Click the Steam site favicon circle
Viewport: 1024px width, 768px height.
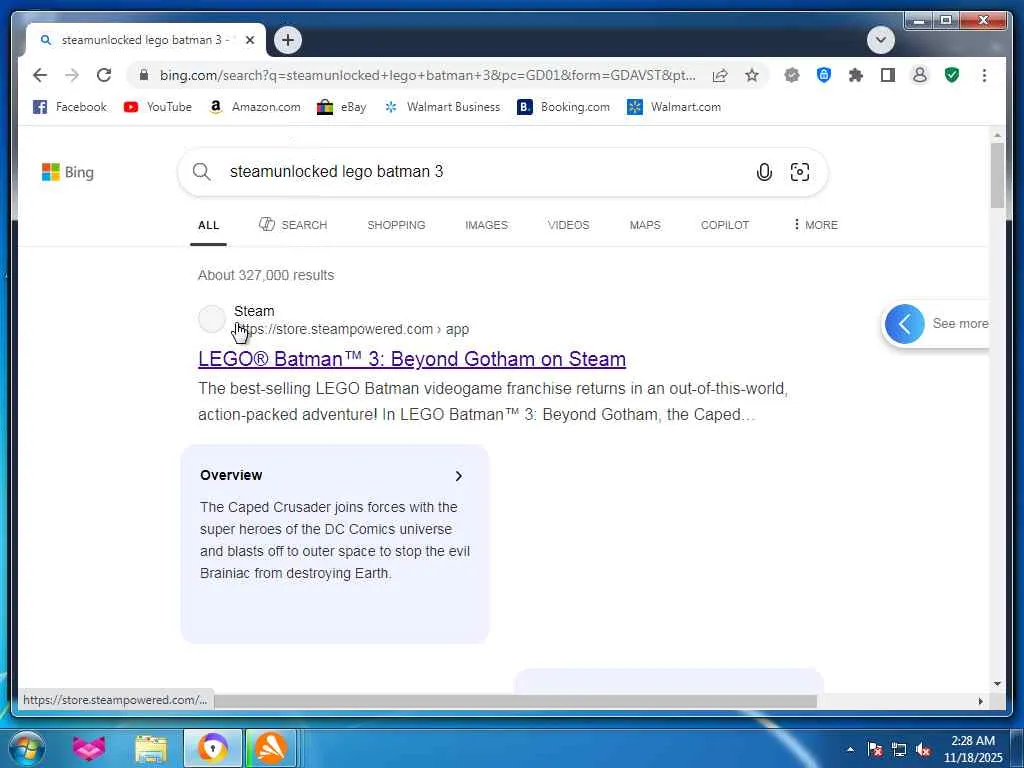tap(212, 319)
